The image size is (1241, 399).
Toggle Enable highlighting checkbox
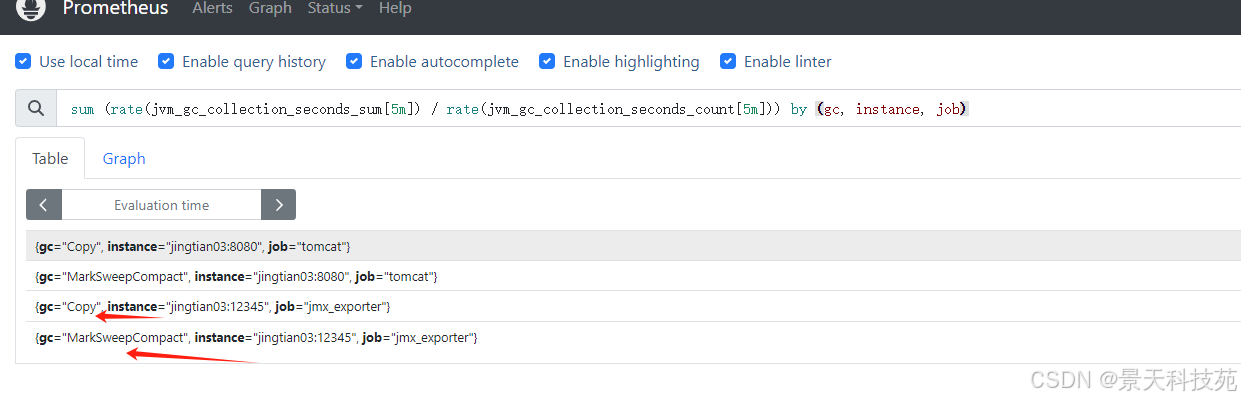tap(547, 61)
